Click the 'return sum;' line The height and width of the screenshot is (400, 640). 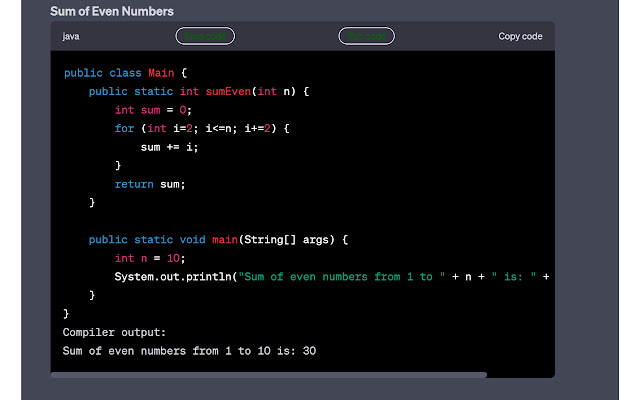(150, 184)
